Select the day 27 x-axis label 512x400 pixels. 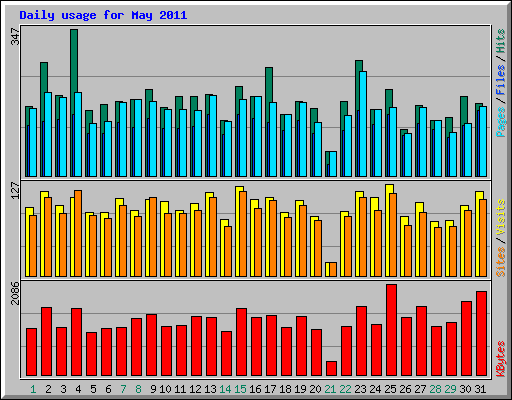click(x=420, y=389)
